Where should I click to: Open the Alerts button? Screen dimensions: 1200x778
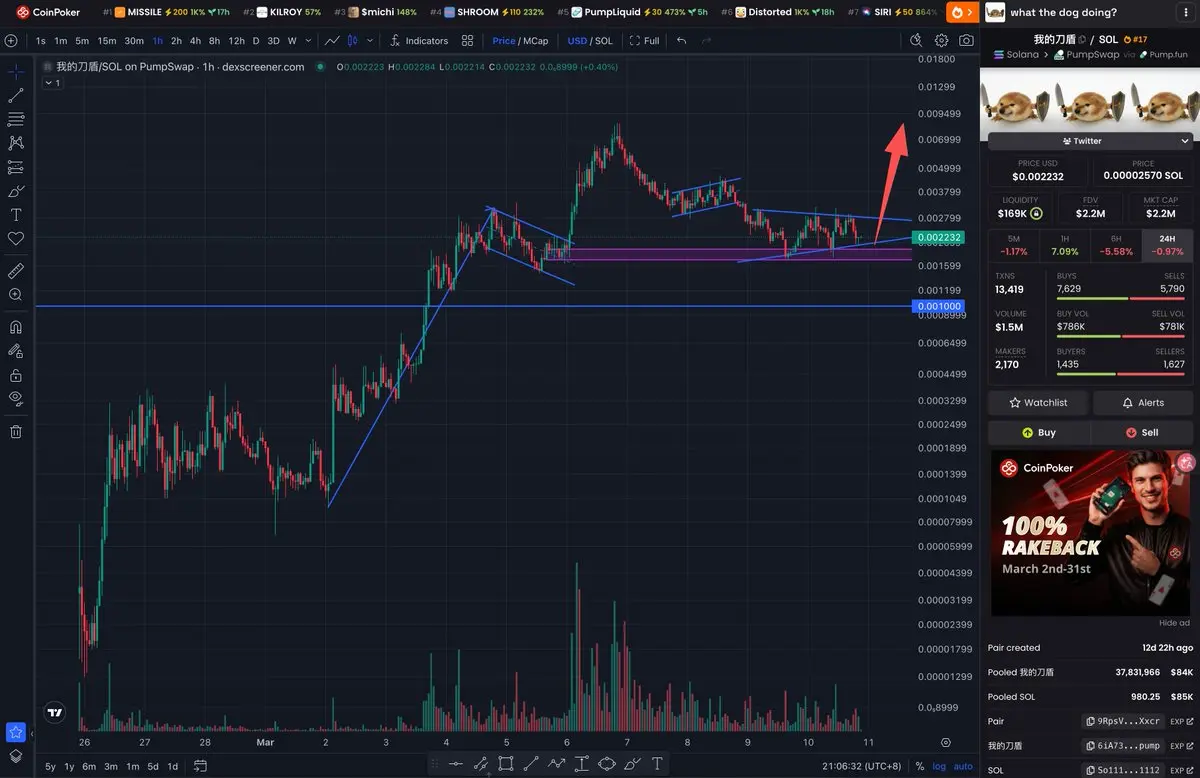pos(1143,402)
